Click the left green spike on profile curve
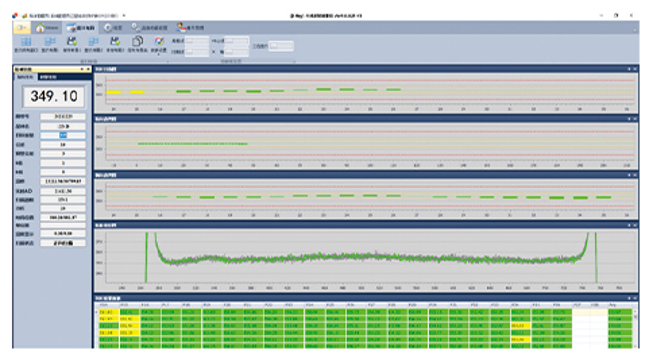Screen dimensions: 653x363 point(146,257)
